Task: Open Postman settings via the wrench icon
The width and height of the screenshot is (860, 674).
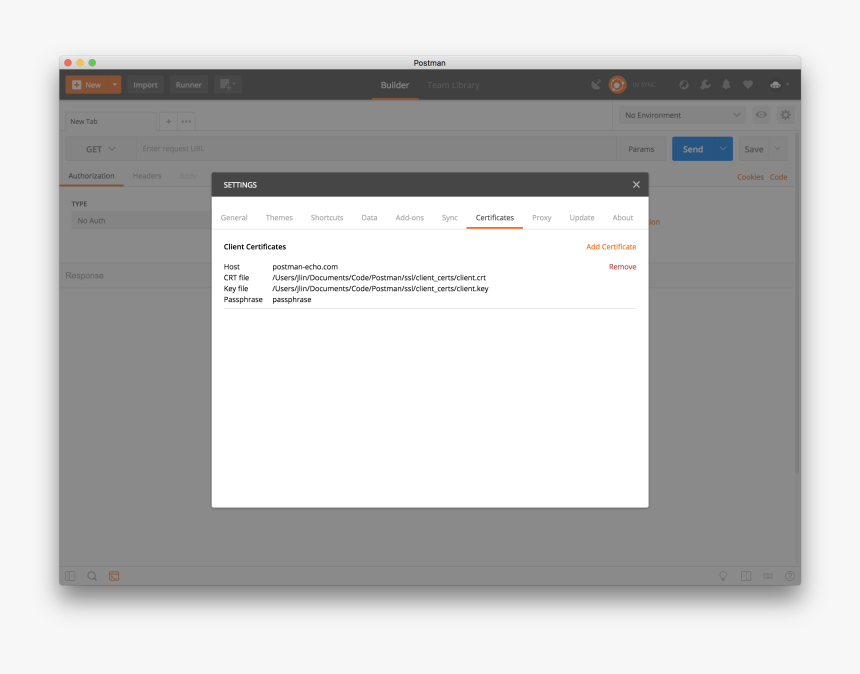Action: click(705, 85)
